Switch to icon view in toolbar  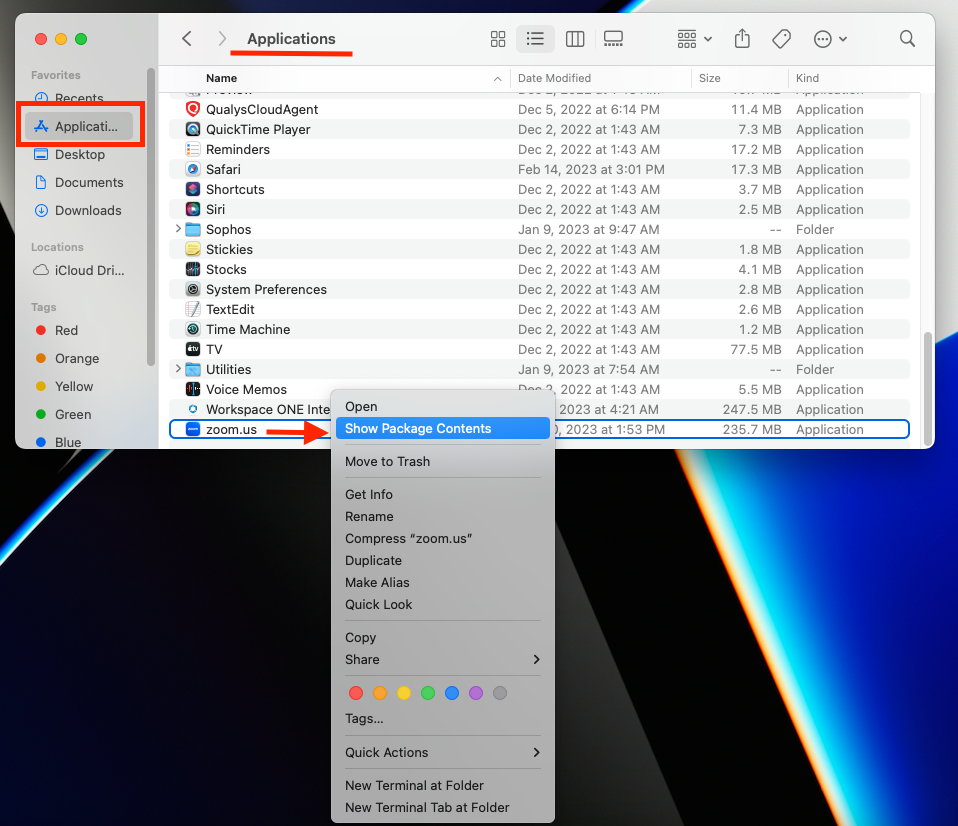tap(498, 39)
